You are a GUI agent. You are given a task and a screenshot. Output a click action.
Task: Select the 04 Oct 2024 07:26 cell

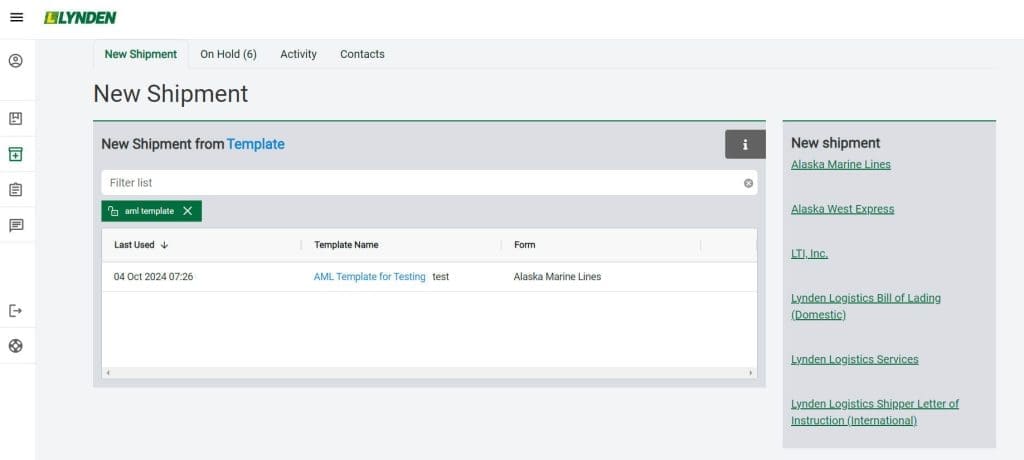click(x=153, y=277)
